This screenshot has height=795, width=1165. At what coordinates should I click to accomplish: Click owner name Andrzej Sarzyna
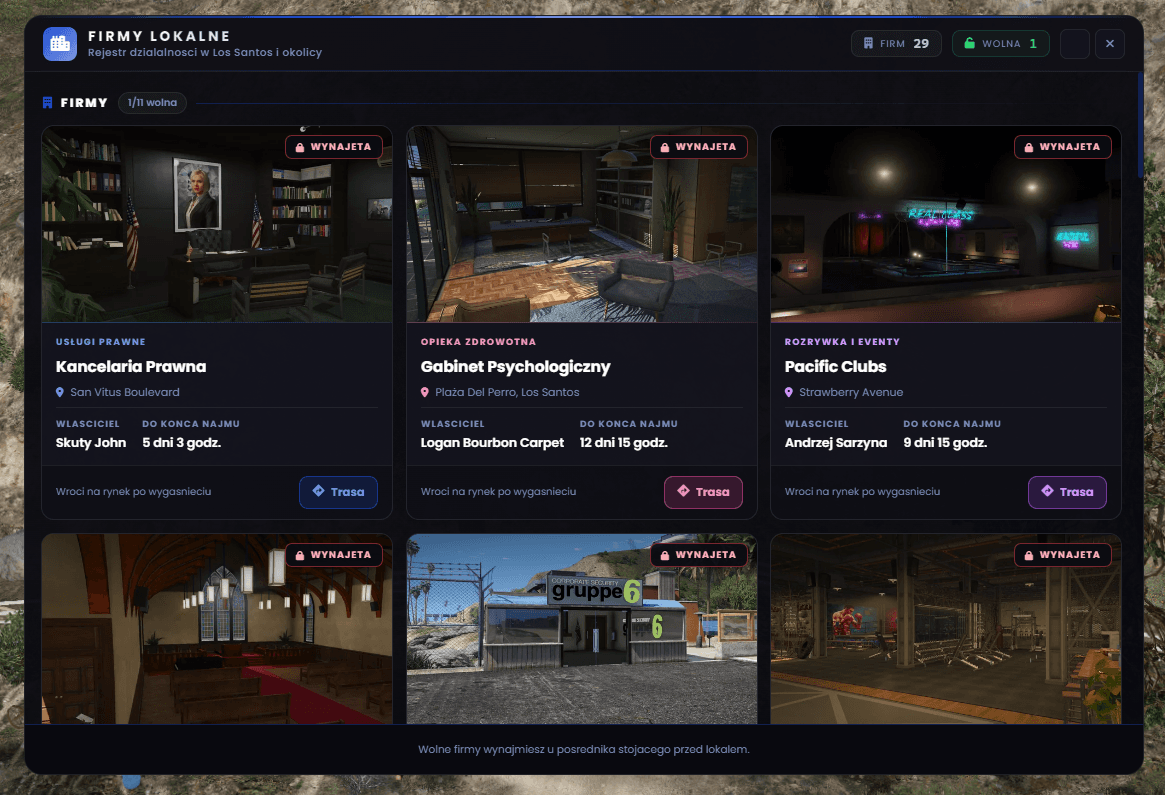coord(836,443)
